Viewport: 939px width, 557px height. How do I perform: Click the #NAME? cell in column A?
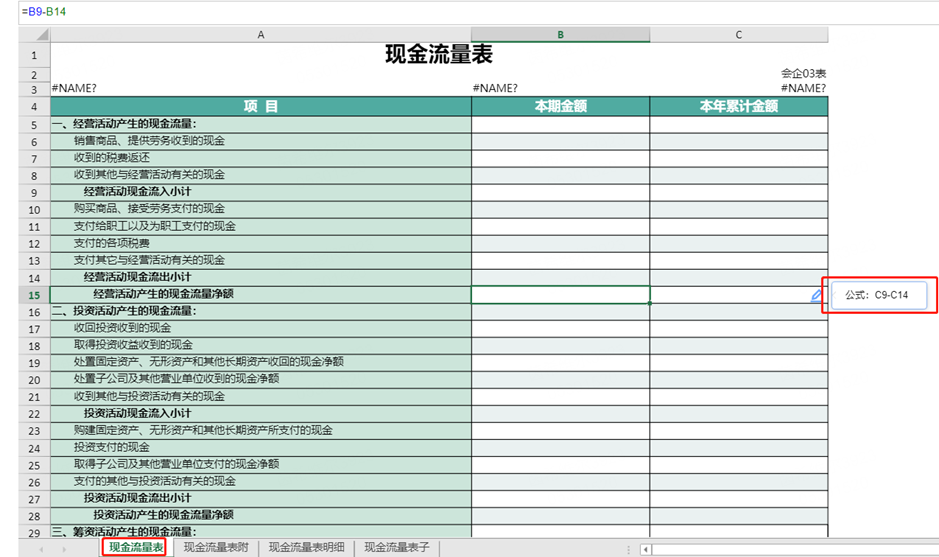pos(261,89)
